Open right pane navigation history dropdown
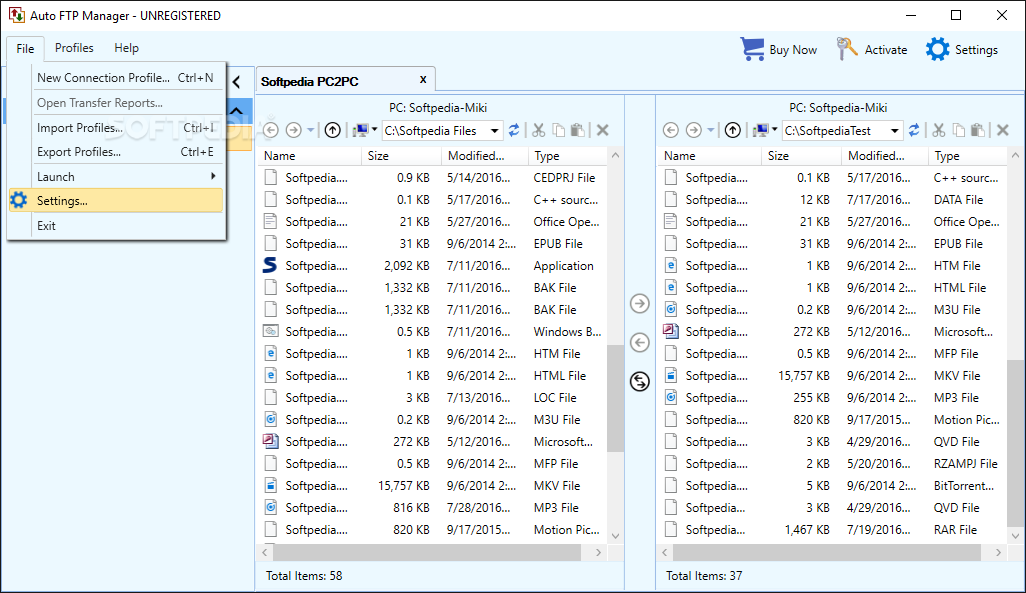Image resolution: width=1026 pixels, height=593 pixels. 711,130
